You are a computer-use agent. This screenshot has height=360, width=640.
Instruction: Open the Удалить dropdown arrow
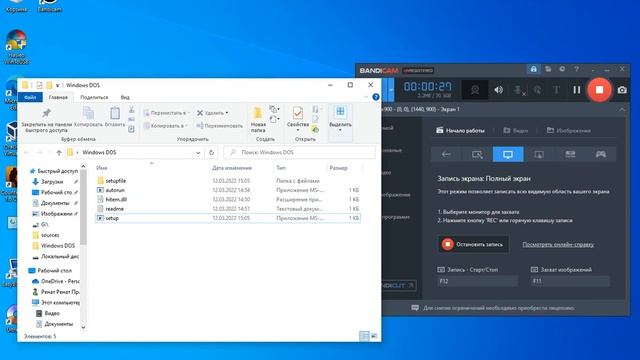coord(227,113)
